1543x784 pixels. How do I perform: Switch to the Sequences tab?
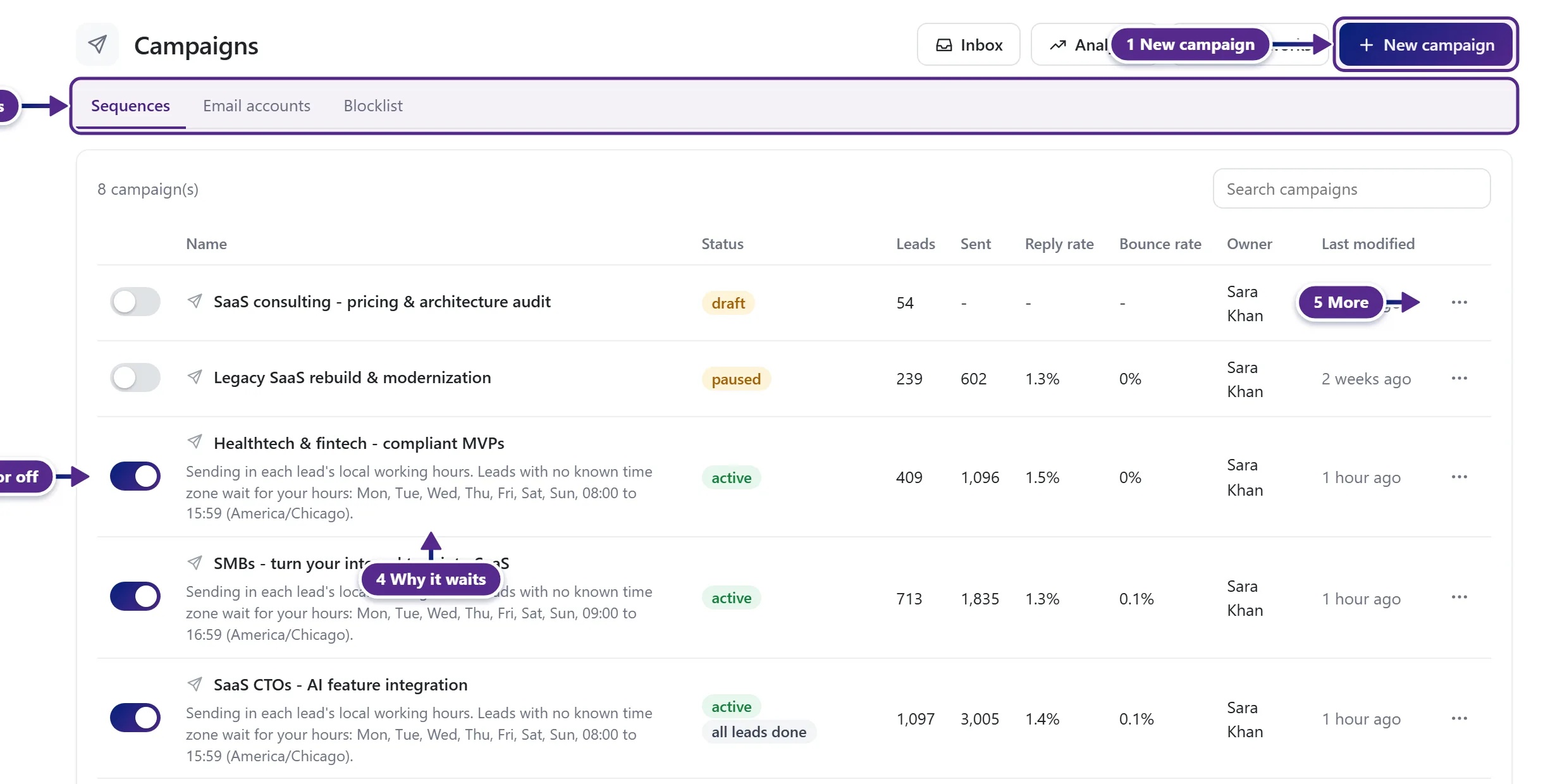point(130,106)
